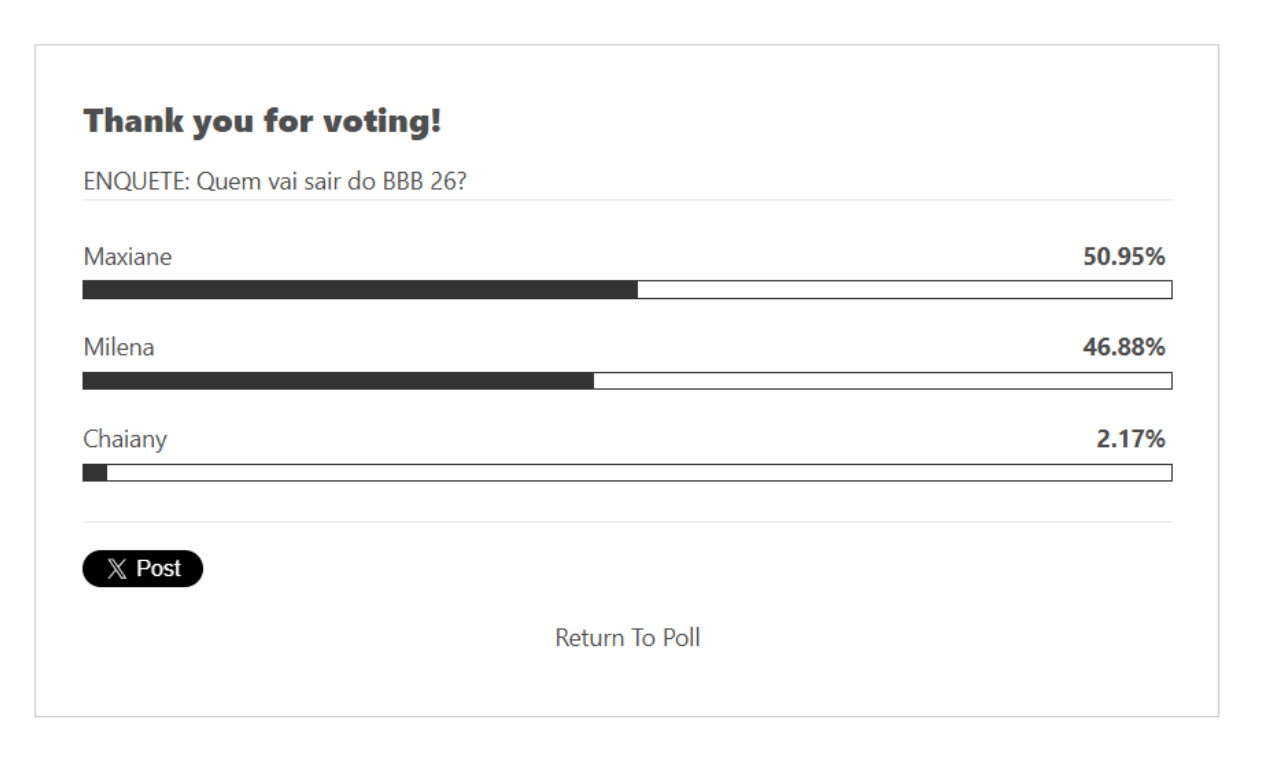Image resolution: width=1280 pixels, height=768 pixels.
Task: Click the 2.17% vote percentage
Action: [1130, 439]
